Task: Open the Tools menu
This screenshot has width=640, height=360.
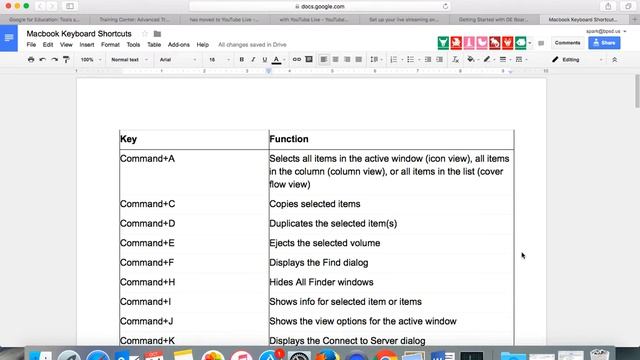Action: 133,44
